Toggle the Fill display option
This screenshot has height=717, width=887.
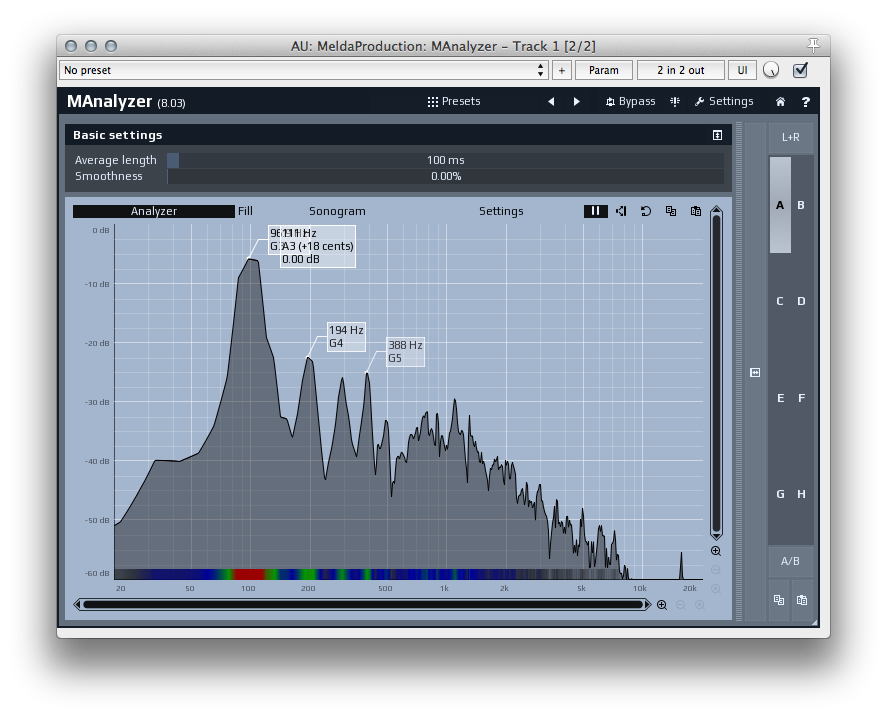(x=245, y=211)
